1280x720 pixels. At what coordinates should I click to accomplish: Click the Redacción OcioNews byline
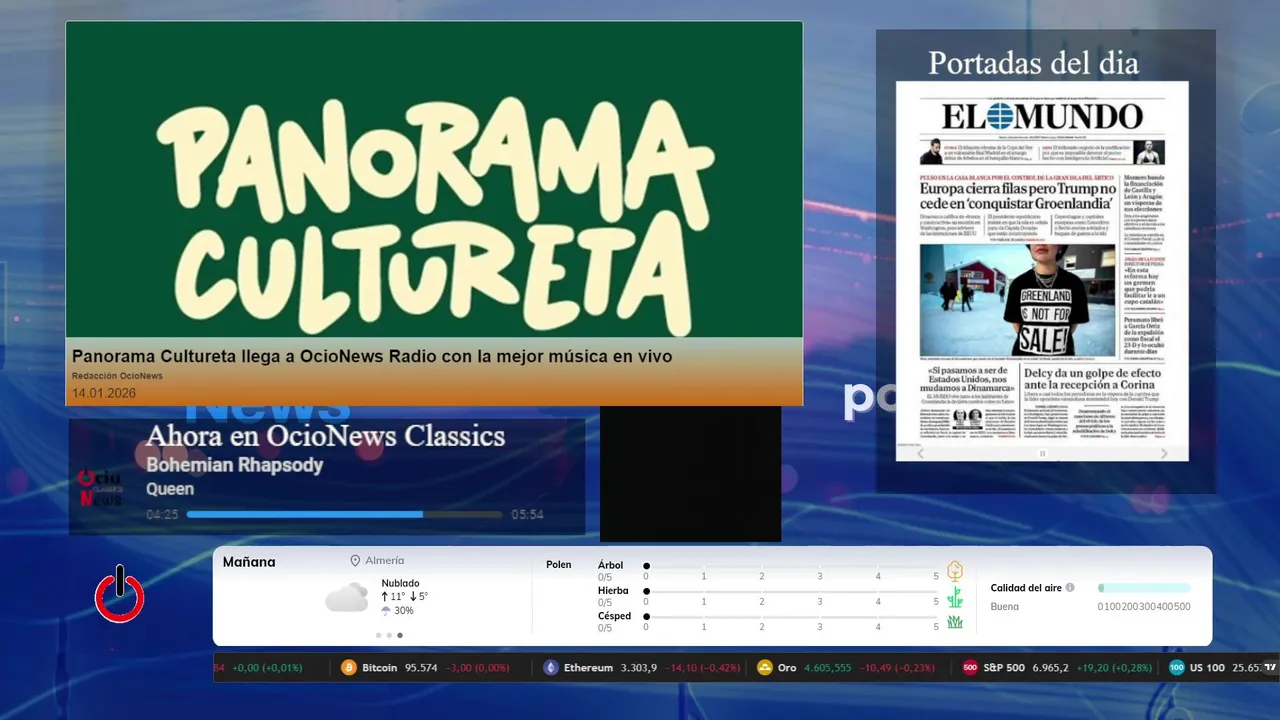(117, 376)
